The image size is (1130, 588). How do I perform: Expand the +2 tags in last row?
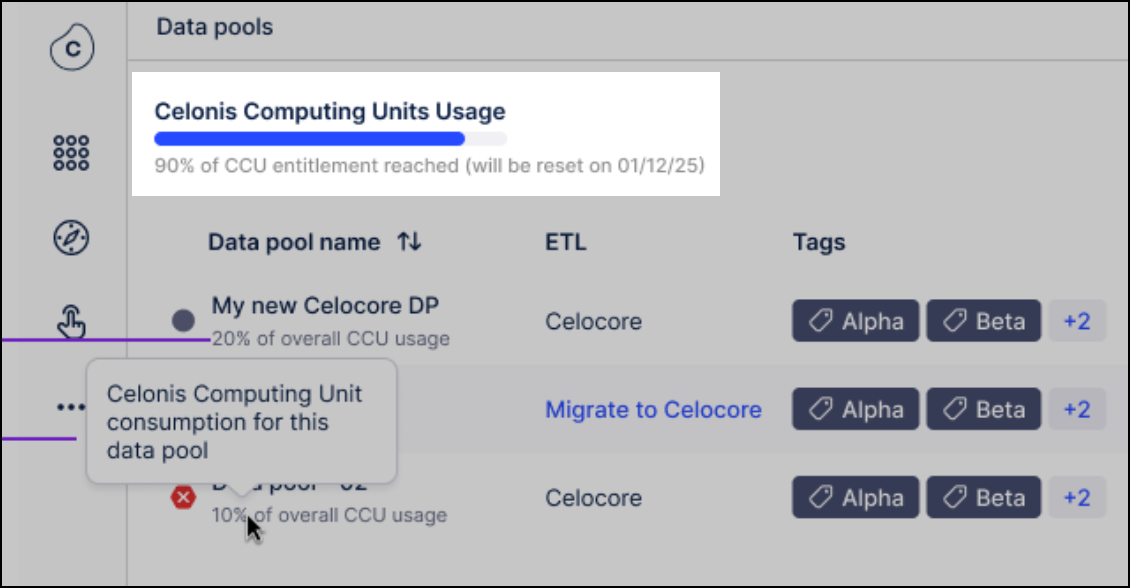coord(1076,497)
